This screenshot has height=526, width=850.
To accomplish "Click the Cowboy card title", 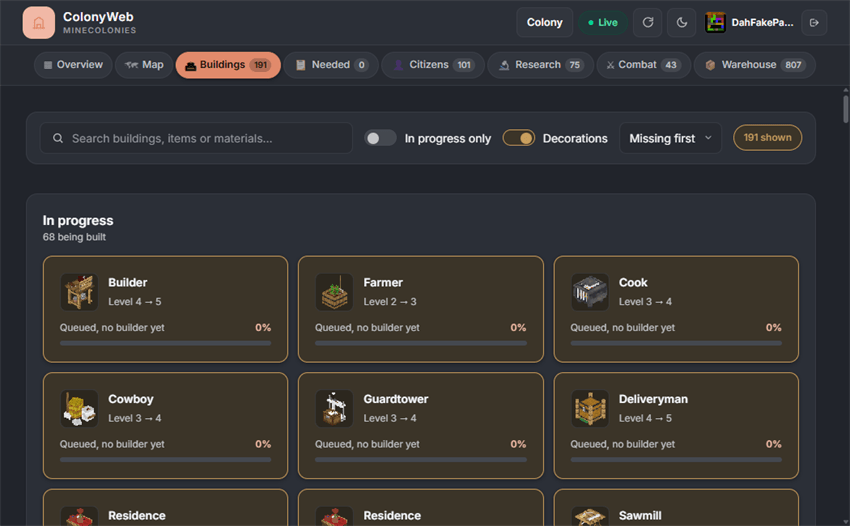I will [131, 399].
